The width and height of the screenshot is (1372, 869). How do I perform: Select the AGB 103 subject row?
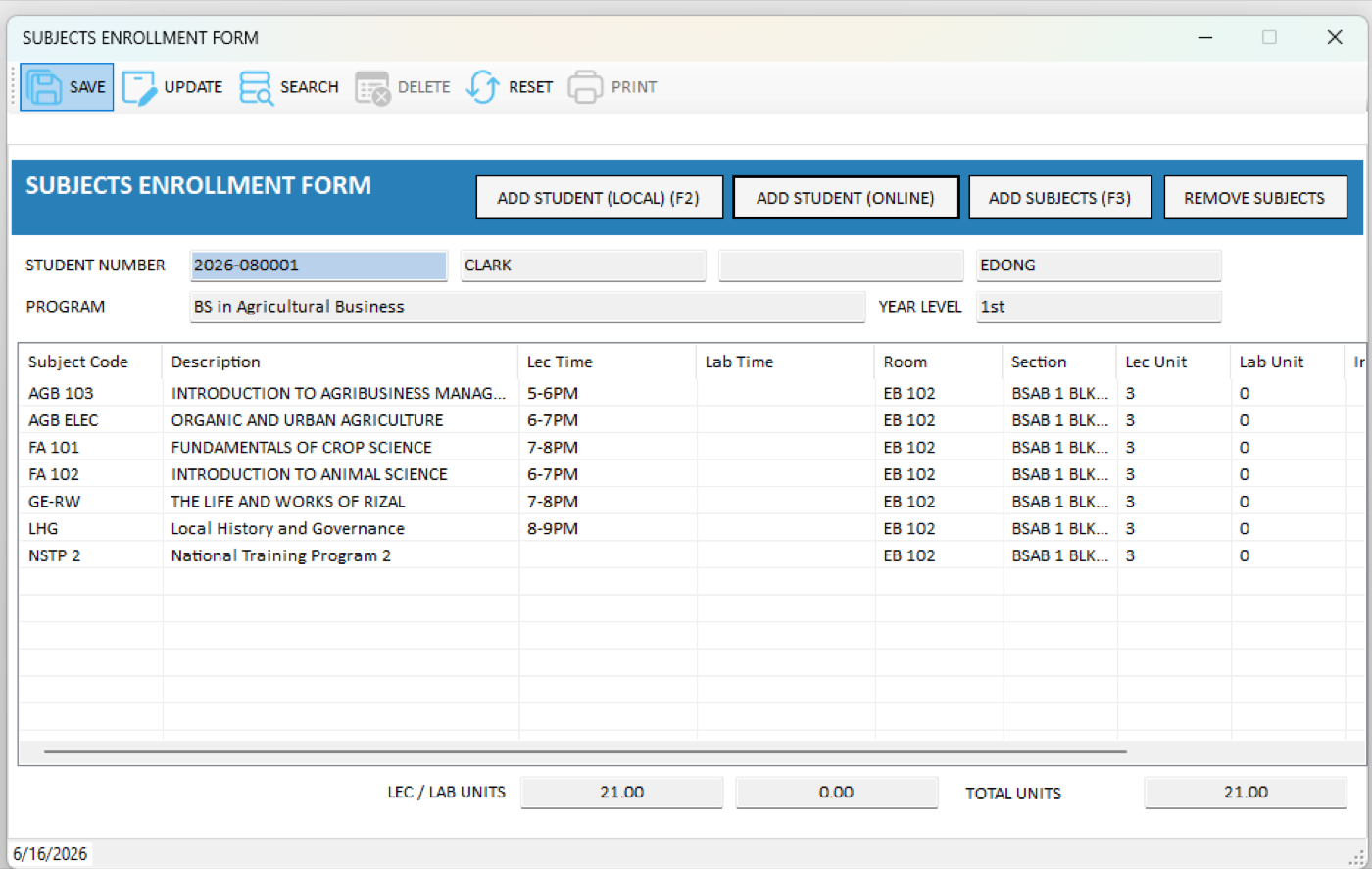(x=692, y=393)
